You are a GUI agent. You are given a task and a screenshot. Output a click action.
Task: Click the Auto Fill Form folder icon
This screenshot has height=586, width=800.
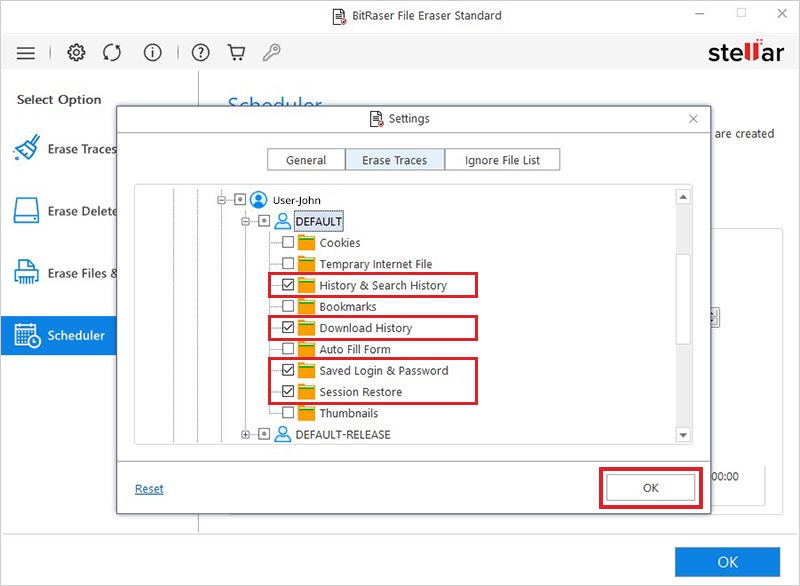point(306,349)
